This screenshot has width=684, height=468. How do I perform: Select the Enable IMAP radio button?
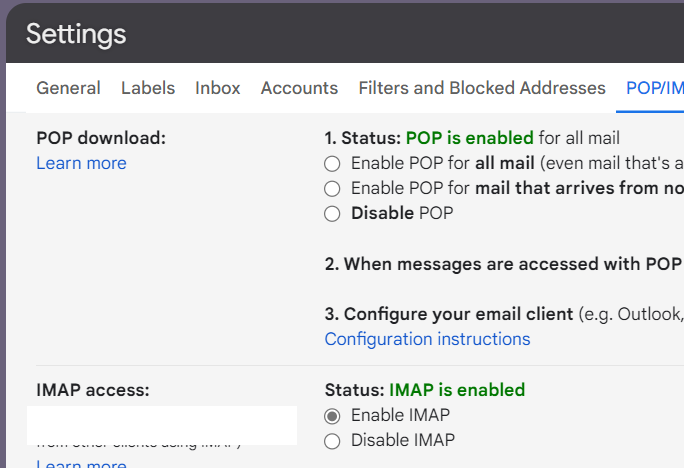(x=332, y=415)
